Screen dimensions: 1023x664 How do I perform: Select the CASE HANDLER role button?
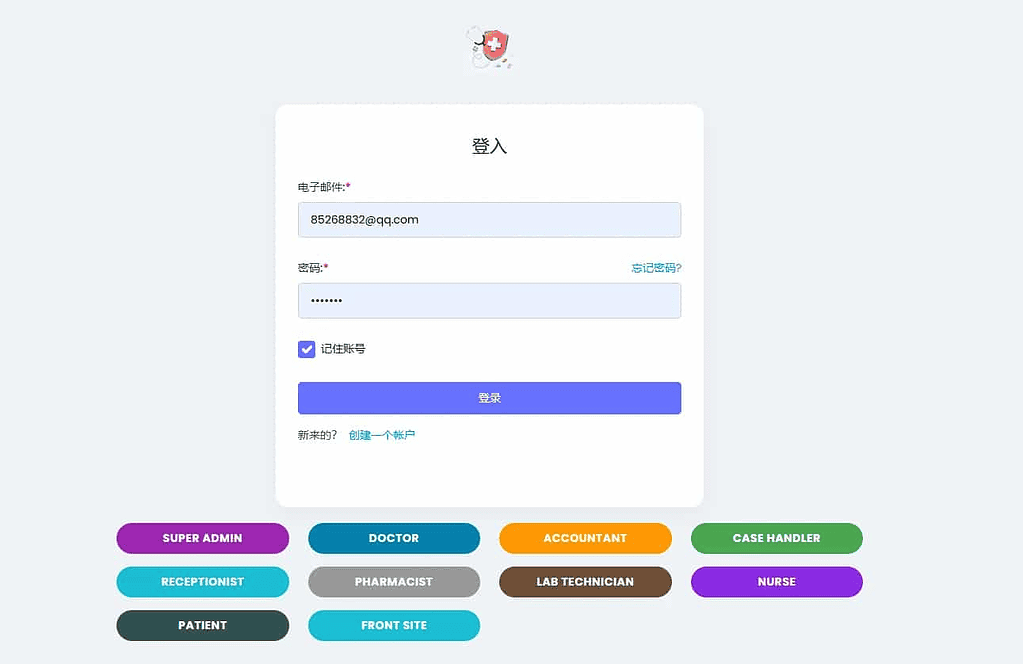(x=776, y=538)
